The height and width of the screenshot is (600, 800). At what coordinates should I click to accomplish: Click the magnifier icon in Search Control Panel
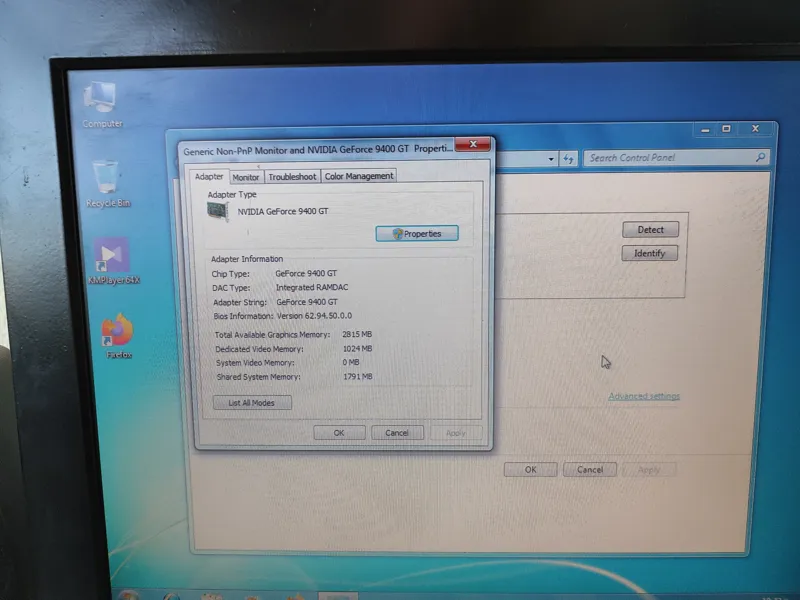click(x=760, y=157)
